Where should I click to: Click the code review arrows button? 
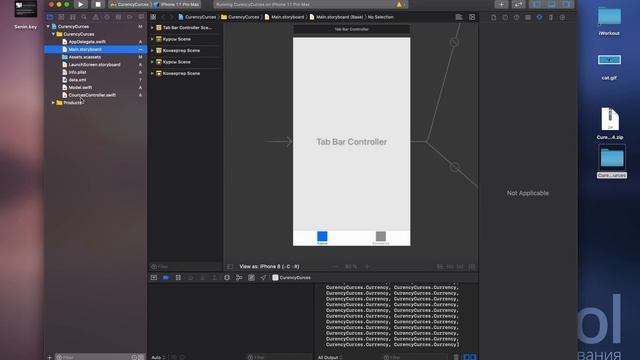518,4
